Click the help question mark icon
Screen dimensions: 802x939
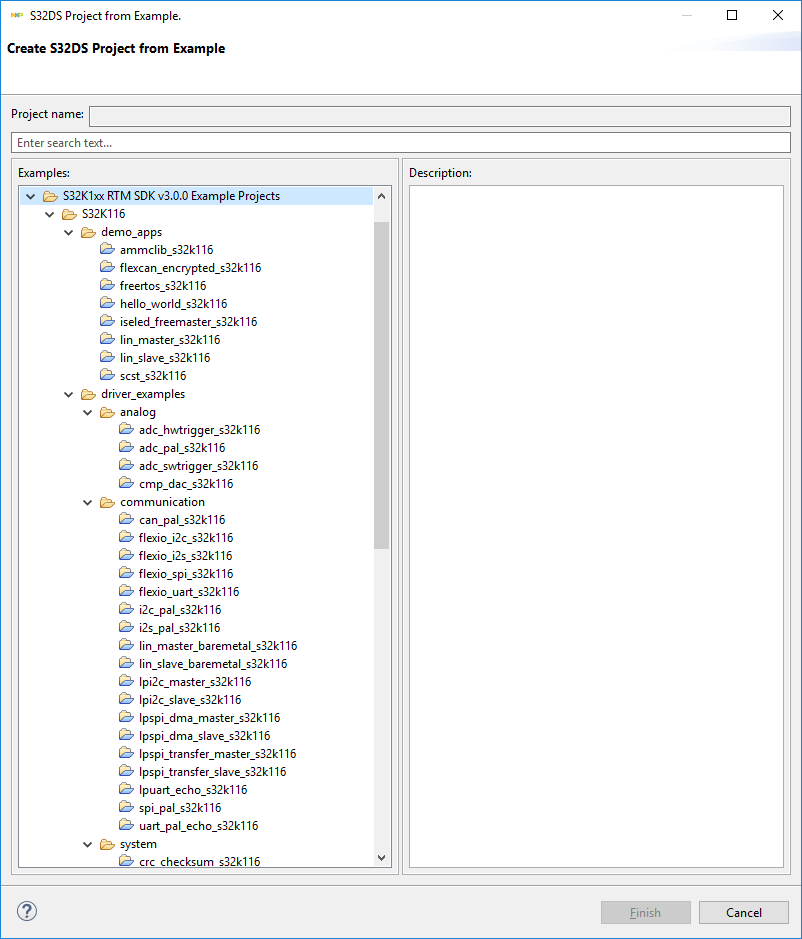[27, 911]
